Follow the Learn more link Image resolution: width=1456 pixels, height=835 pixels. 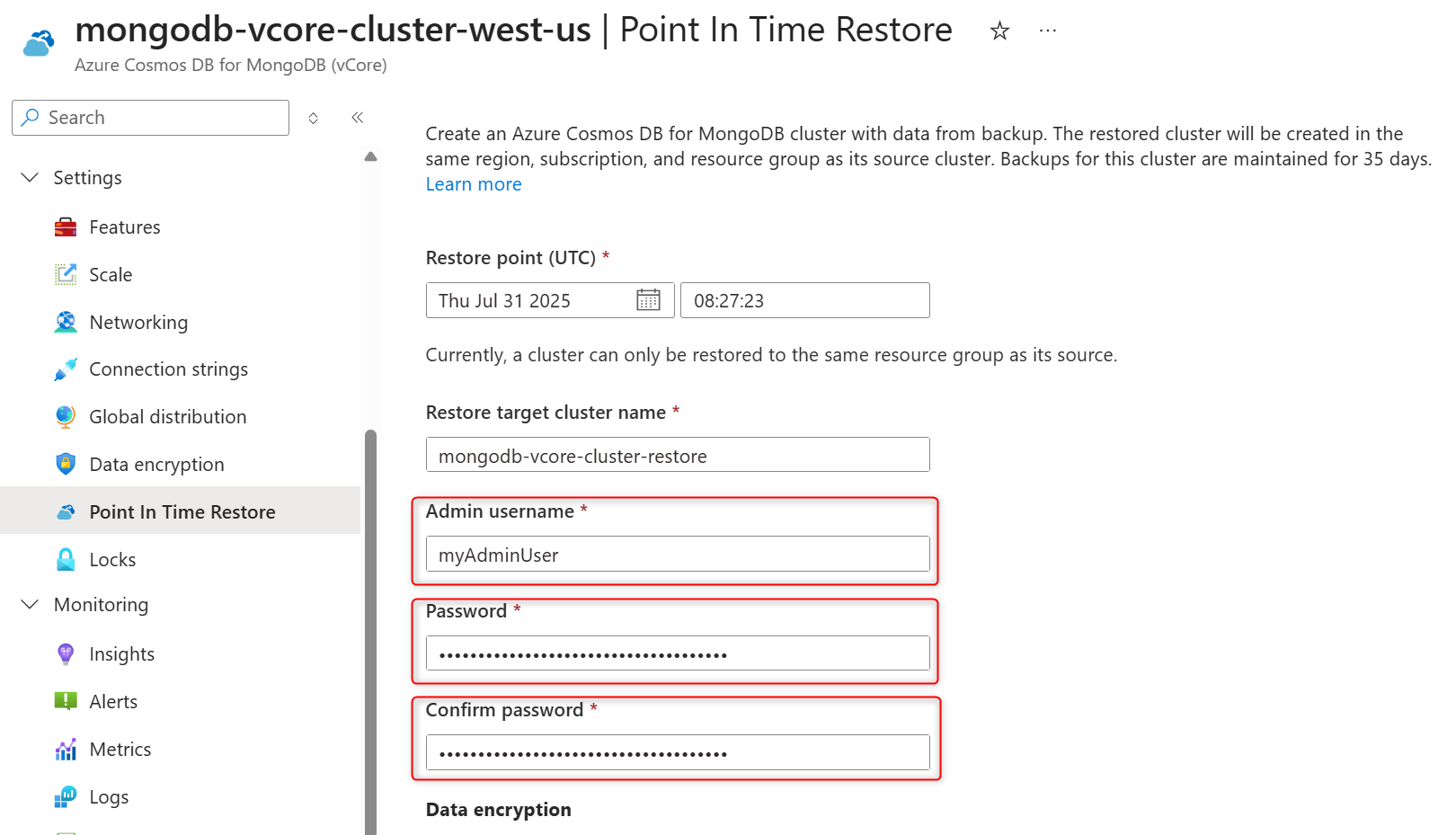pyautogui.click(x=474, y=184)
